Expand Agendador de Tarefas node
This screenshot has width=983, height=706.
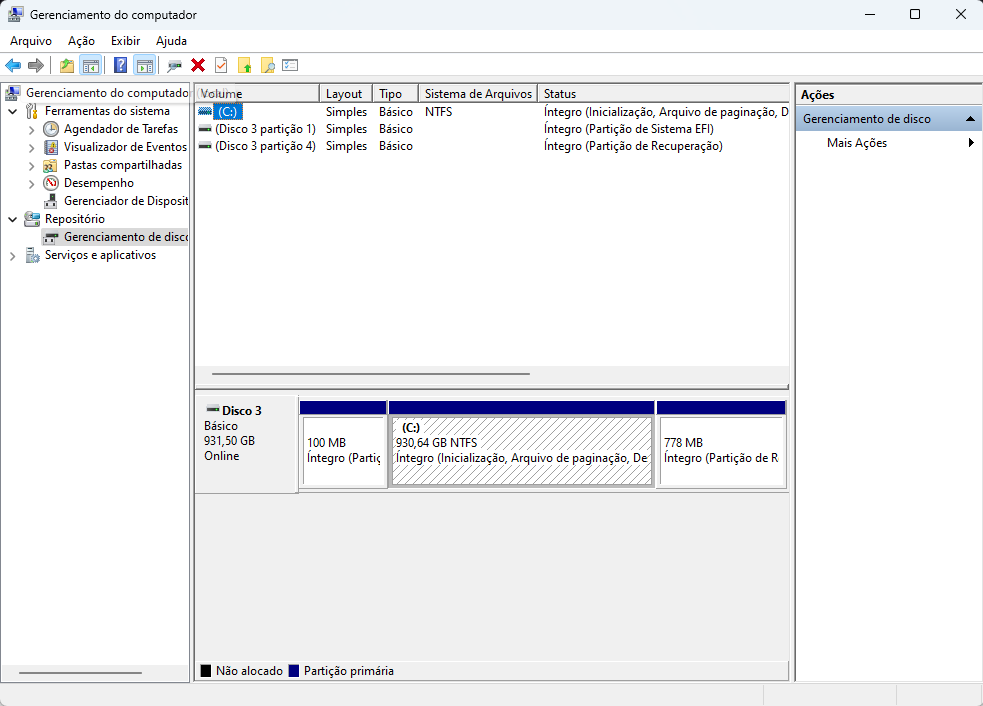[31, 129]
